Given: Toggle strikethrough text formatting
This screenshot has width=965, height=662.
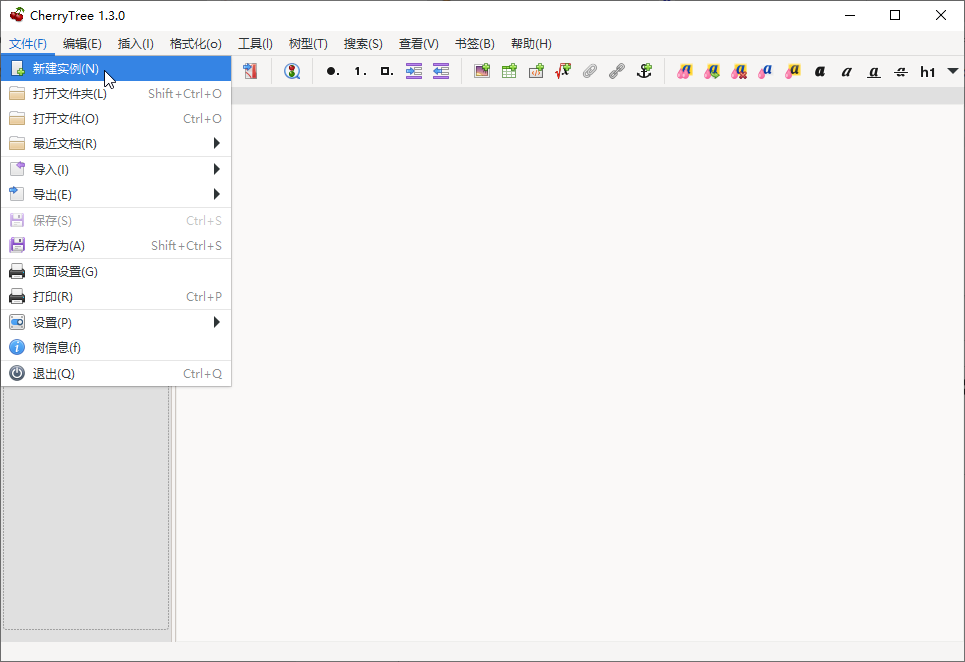Looking at the screenshot, I should pyautogui.click(x=900, y=72).
